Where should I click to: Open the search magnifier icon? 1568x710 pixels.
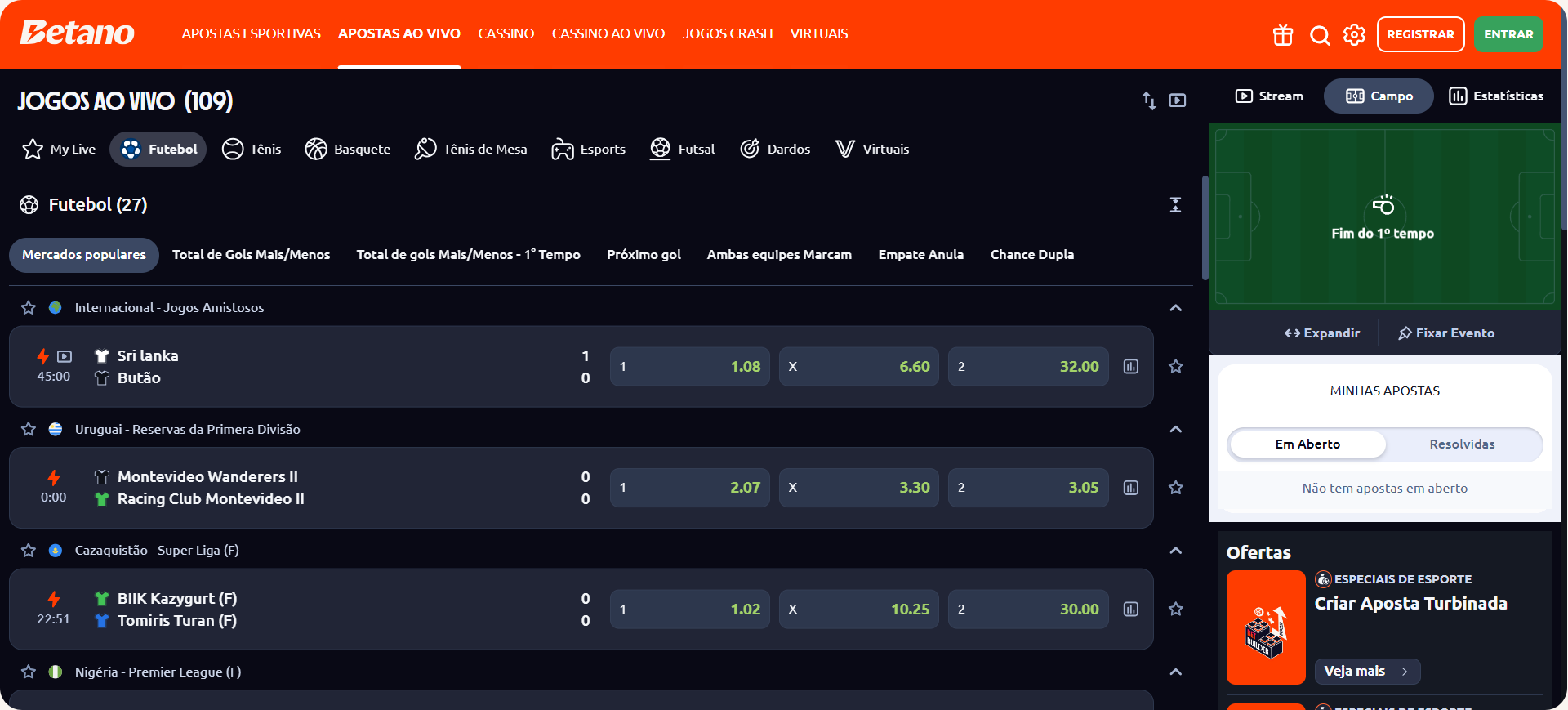coord(1320,34)
